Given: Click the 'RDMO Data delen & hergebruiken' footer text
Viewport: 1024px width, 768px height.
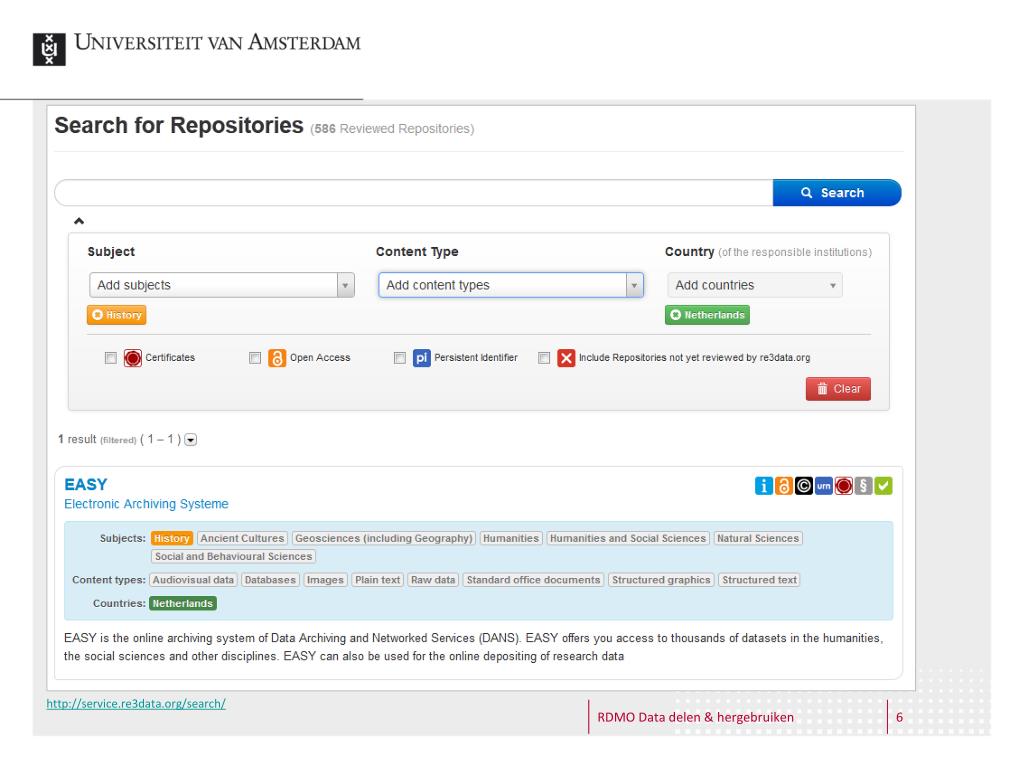Looking at the screenshot, I should [696, 717].
